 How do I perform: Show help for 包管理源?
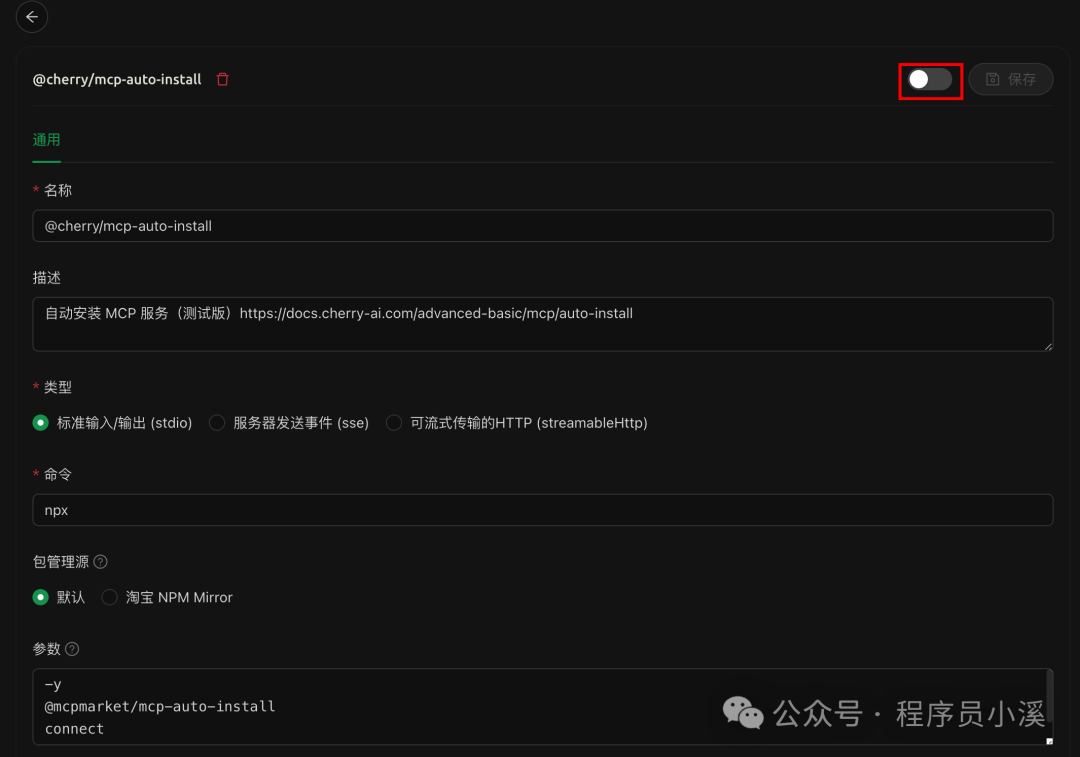pos(101,562)
